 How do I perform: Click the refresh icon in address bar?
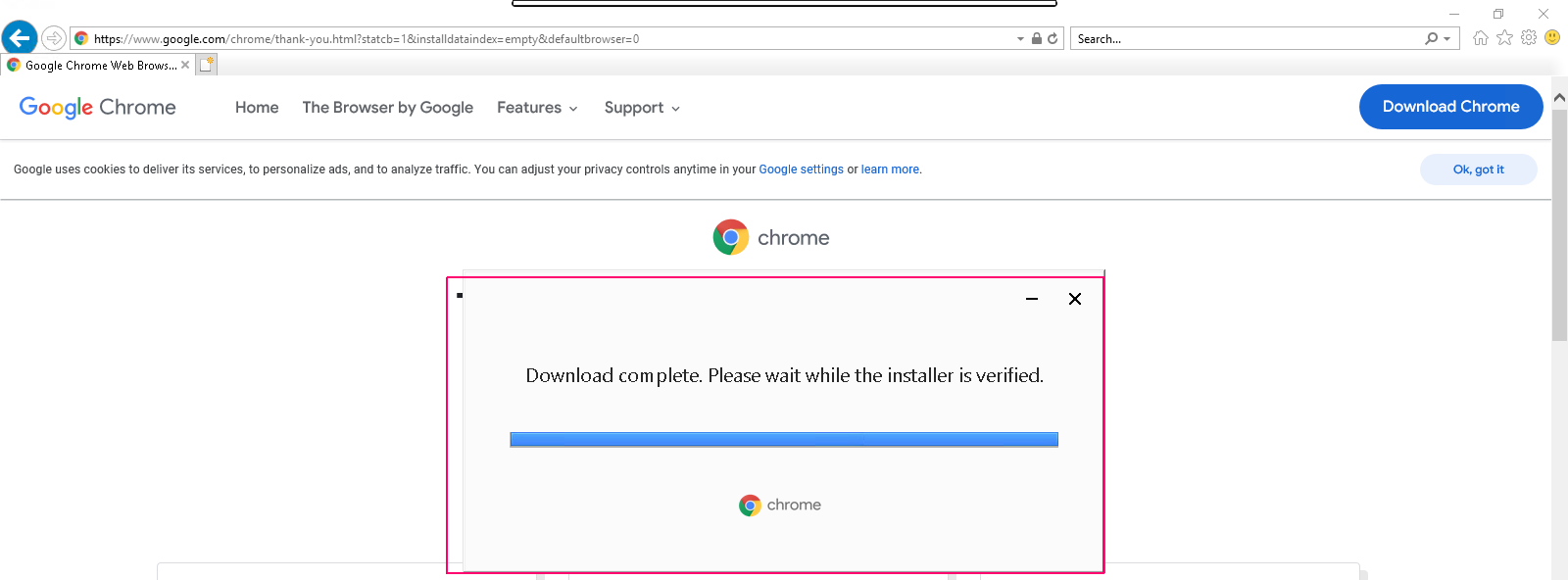1053,38
